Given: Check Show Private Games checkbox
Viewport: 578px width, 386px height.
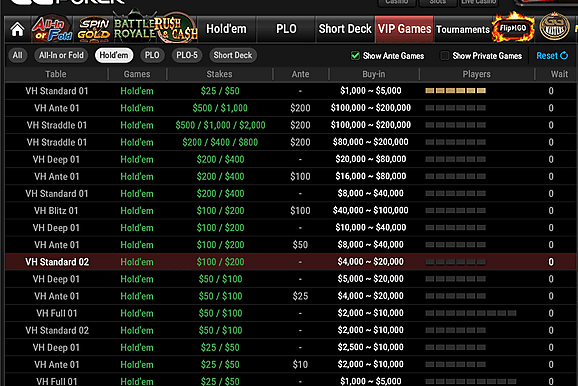Looking at the screenshot, I should (x=445, y=56).
